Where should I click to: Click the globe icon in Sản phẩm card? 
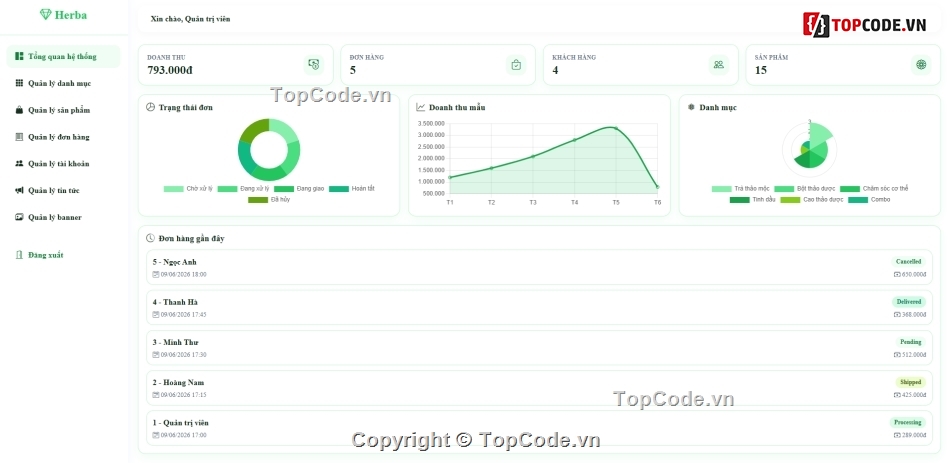tap(921, 65)
